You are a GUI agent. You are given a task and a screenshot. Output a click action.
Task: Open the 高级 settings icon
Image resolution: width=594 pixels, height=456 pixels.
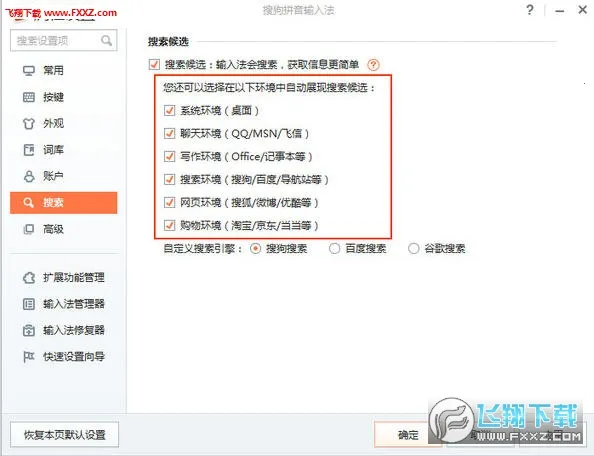pos(29,229)
